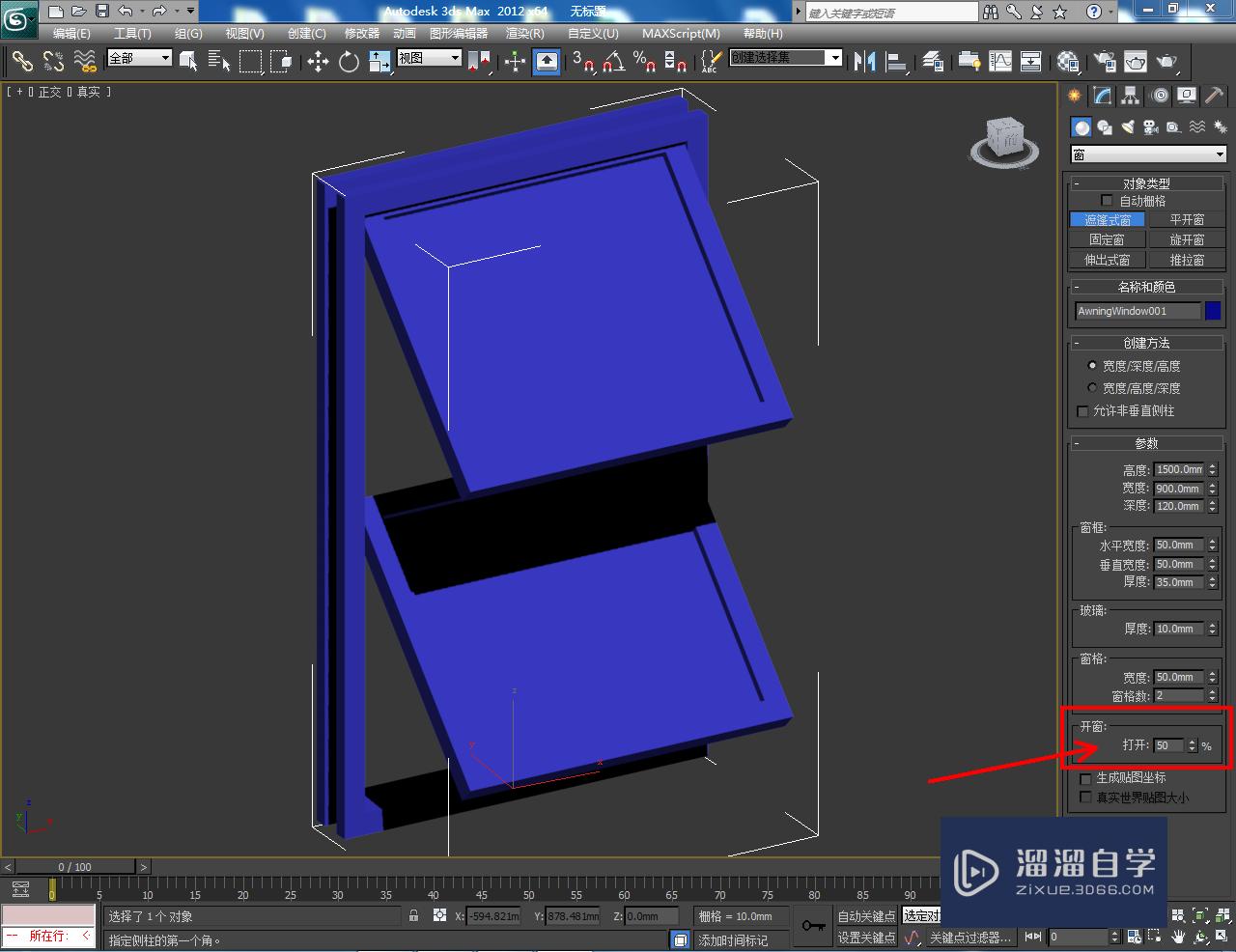Toggle Key Mode key icon

(x=813, y=927)
